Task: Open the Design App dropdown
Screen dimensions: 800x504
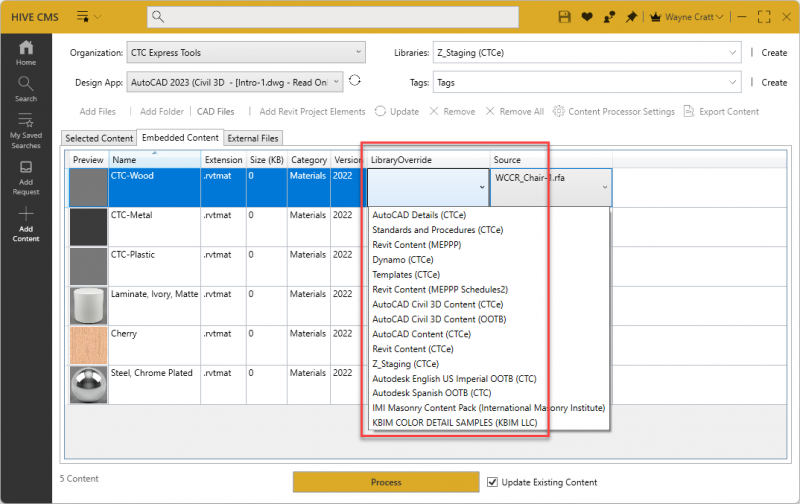Action: coord(235,82)
